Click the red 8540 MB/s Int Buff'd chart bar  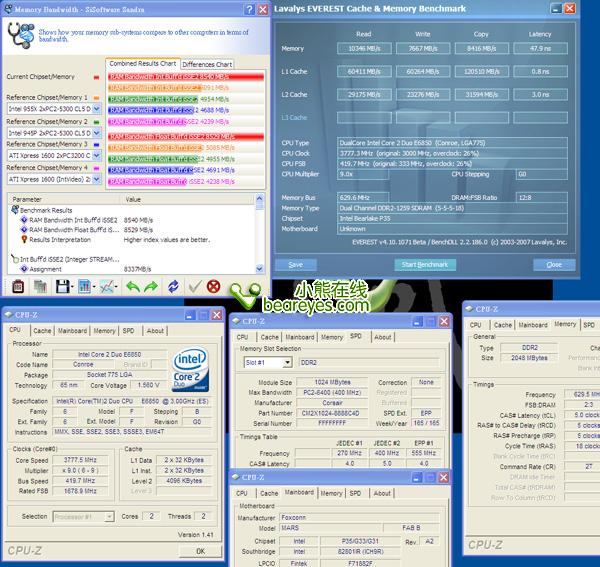pyautogui.click(x=186, y=77)
